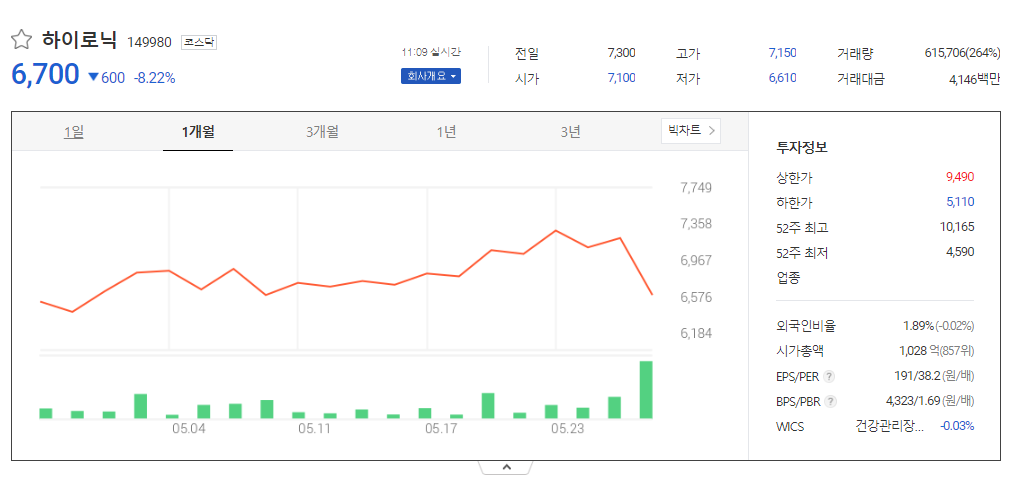The image size is (1023, 481).
Task: Click the EPS/PER help question icon
Action: tap(829, 377)
